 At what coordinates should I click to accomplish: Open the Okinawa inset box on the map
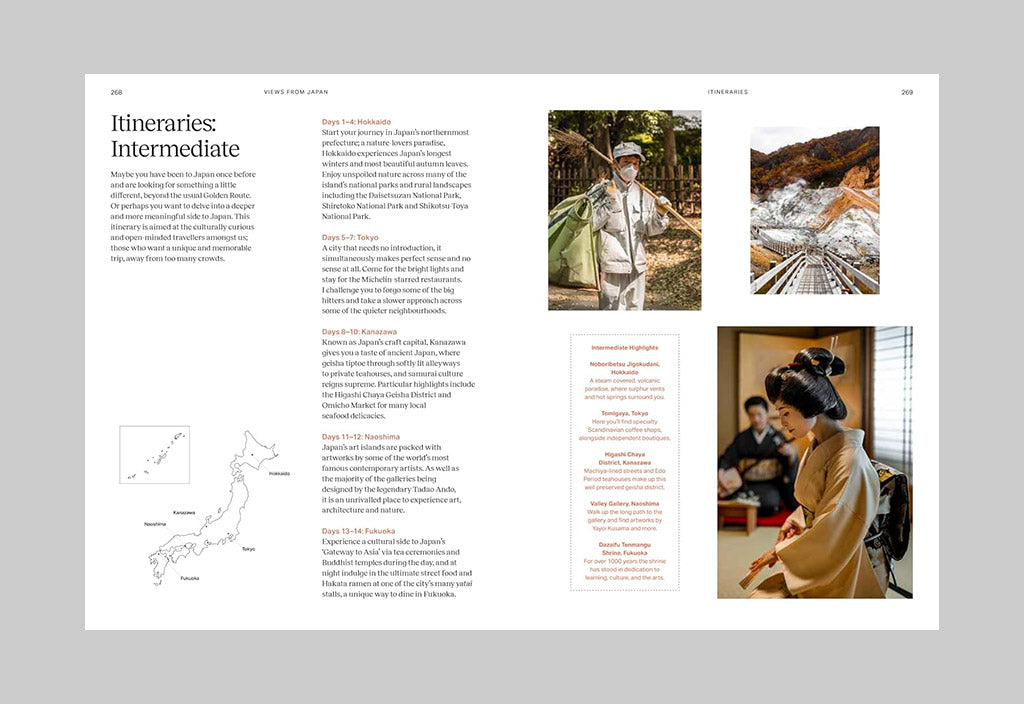pos(153,453)
